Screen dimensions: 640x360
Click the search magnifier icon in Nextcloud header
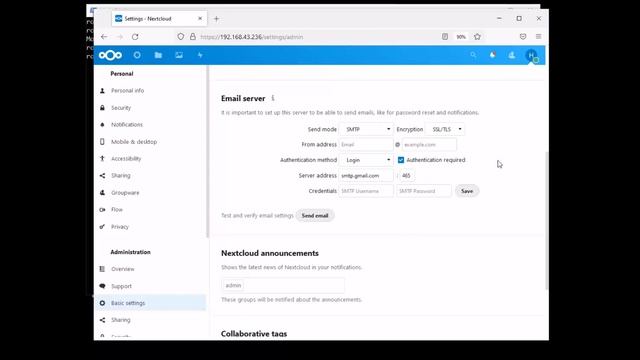473,55
